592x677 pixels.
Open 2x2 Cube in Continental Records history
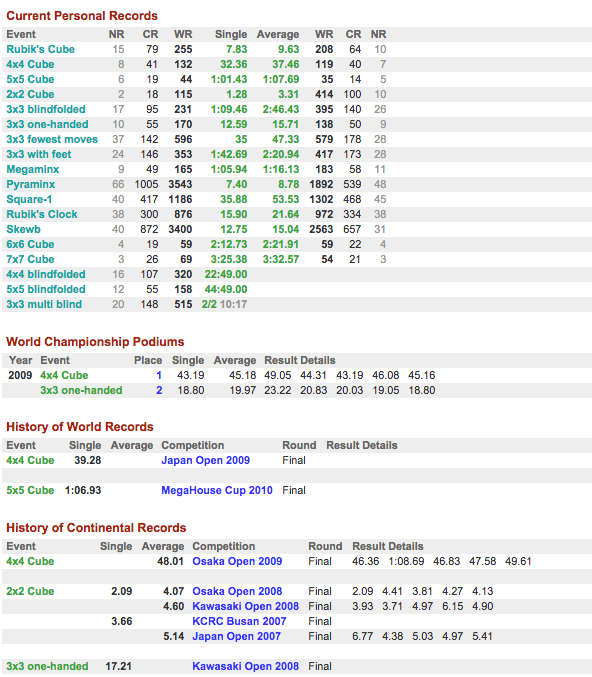[30, 591]
